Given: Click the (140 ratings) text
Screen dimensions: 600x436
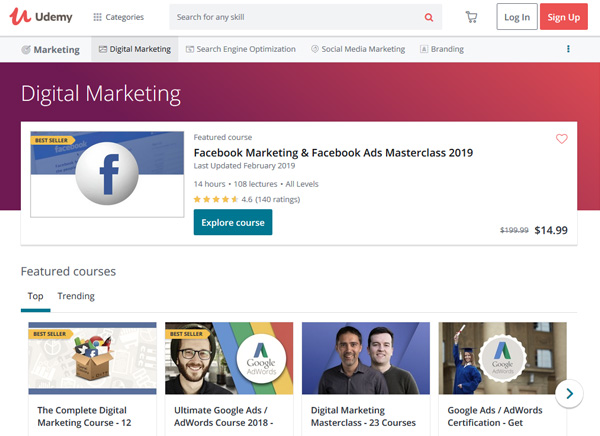Looking at the screenshot, I should (x=277, y=199).
